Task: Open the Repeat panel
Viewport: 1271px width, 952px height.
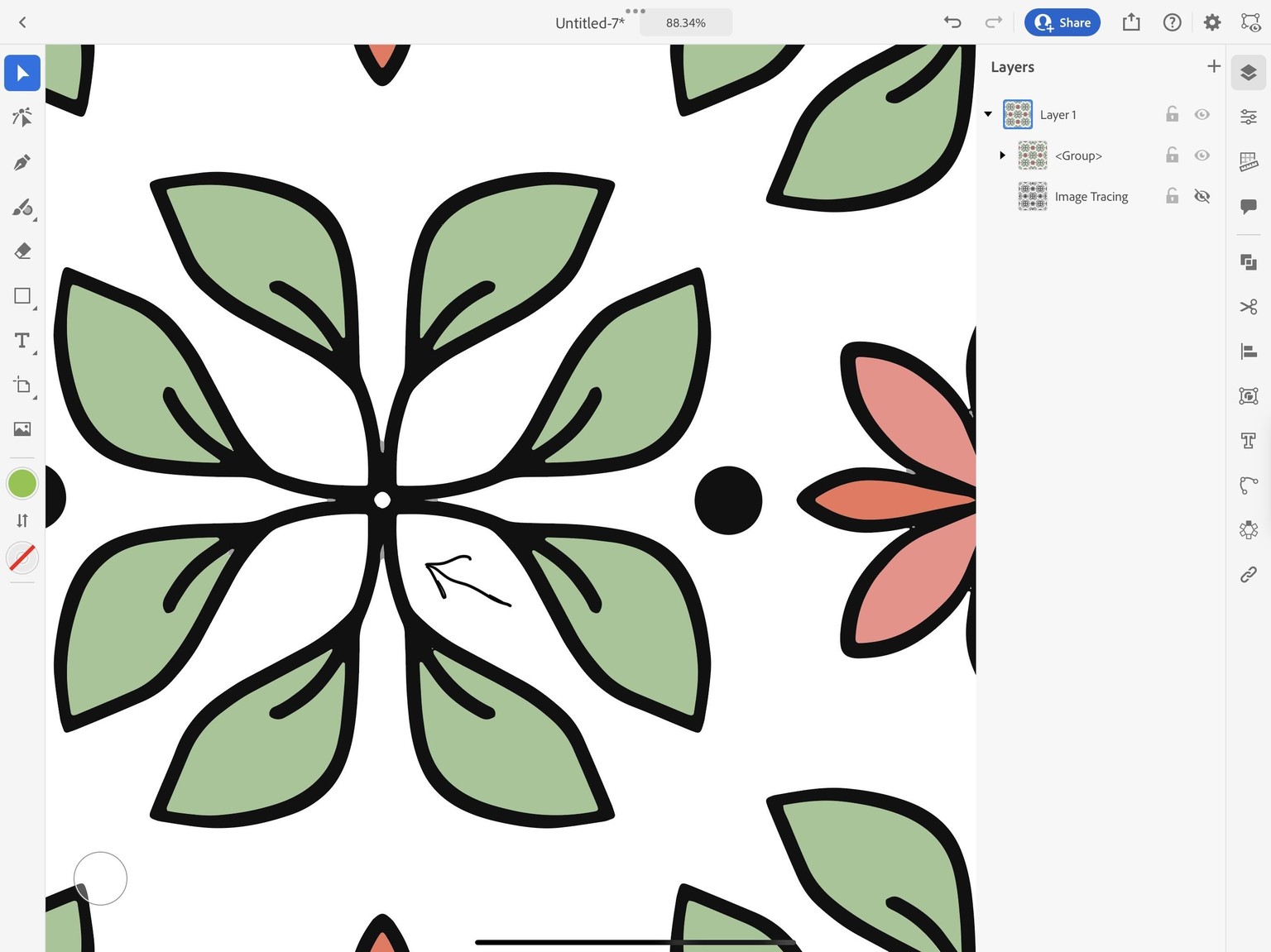Action: click(x=1249, y=529)
